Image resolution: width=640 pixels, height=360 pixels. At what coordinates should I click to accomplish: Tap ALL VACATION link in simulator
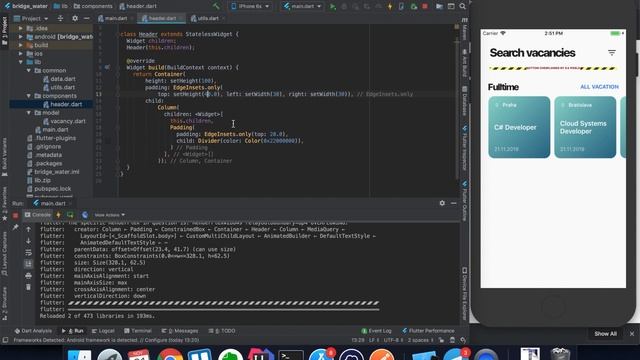[x=599, y=87]
